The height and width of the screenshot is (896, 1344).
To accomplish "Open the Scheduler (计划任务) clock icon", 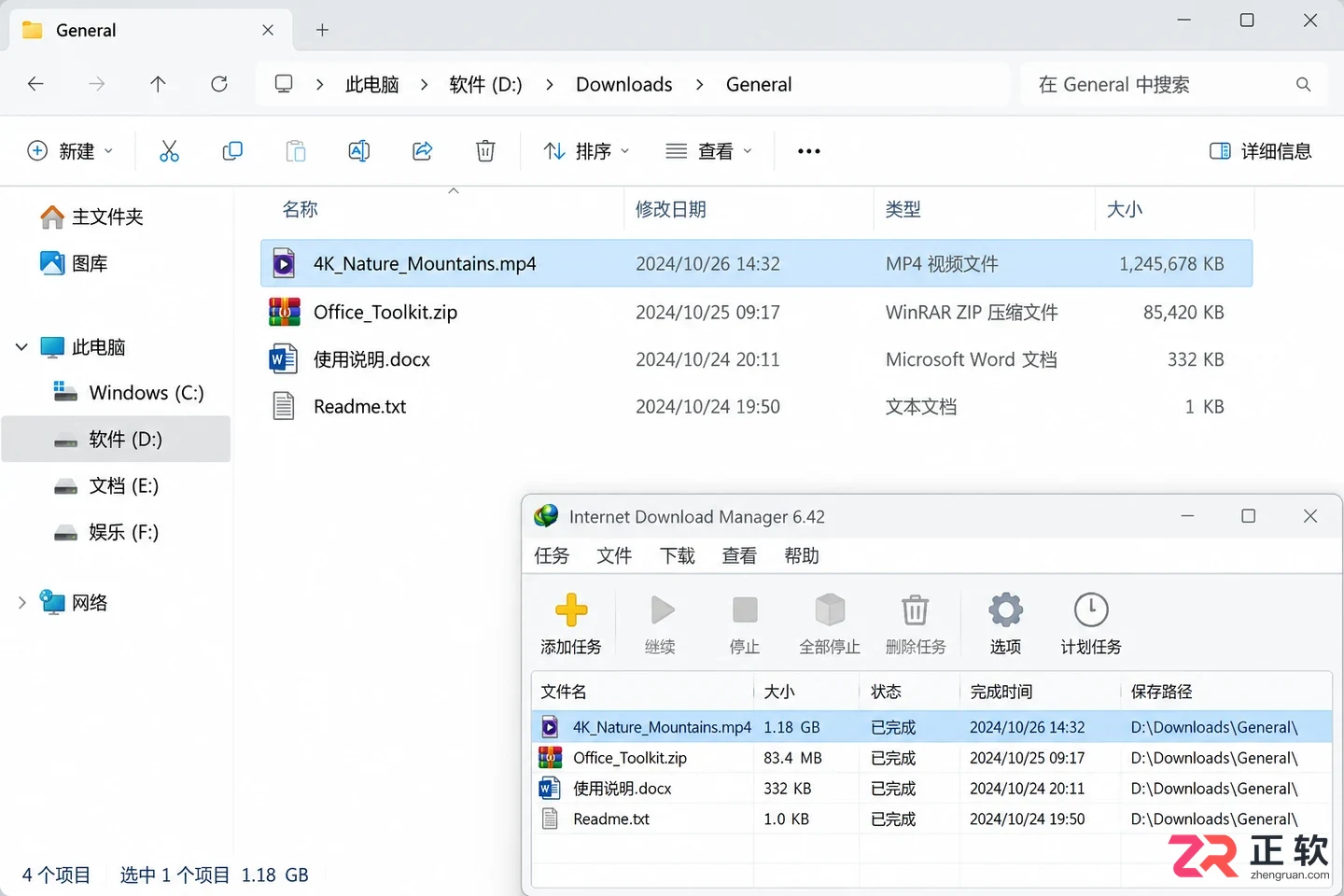I will click(x=1091, y=610).
